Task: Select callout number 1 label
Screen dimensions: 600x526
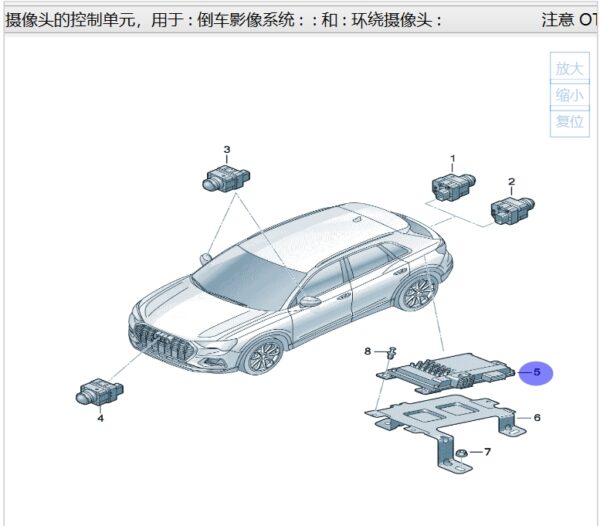Action: click(x=452, y=159)
